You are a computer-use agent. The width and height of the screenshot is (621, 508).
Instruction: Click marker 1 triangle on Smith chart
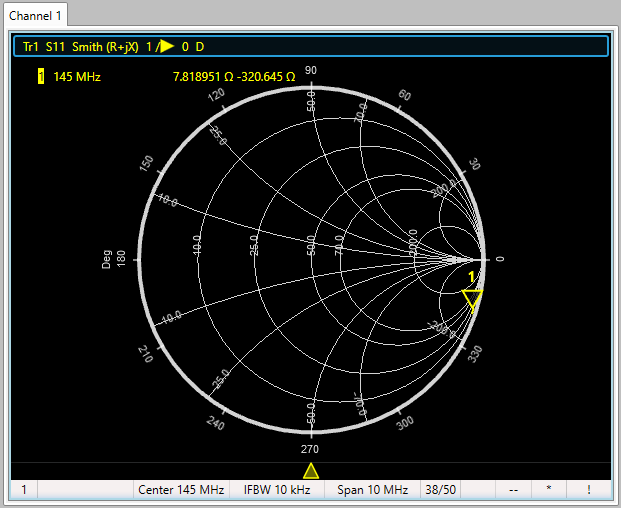pos(472,298)
